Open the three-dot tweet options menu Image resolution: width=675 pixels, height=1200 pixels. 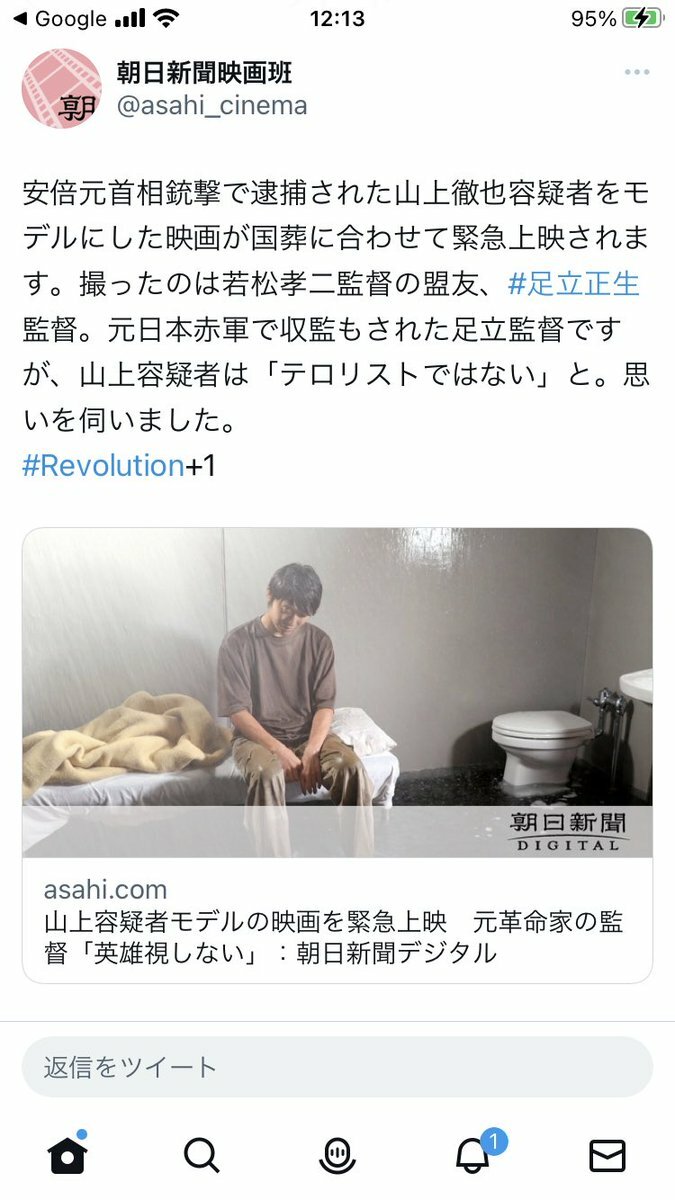pos(637,72)
